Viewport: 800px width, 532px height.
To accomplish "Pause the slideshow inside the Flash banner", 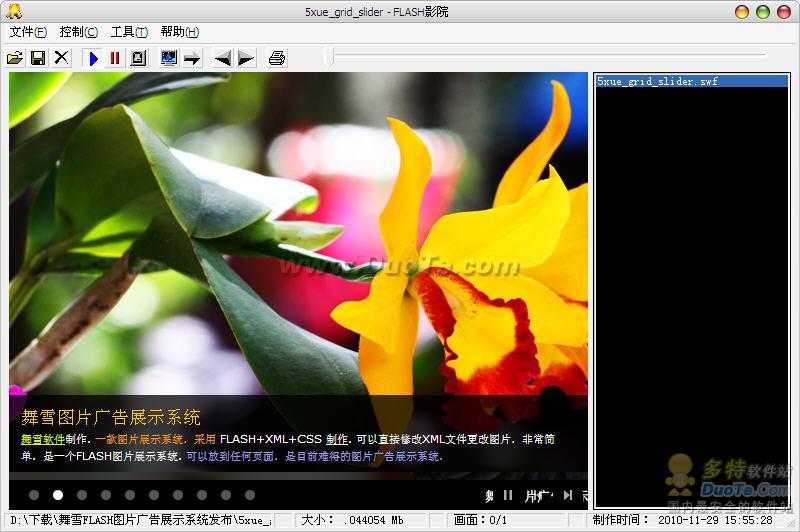I will click(508, 495).
